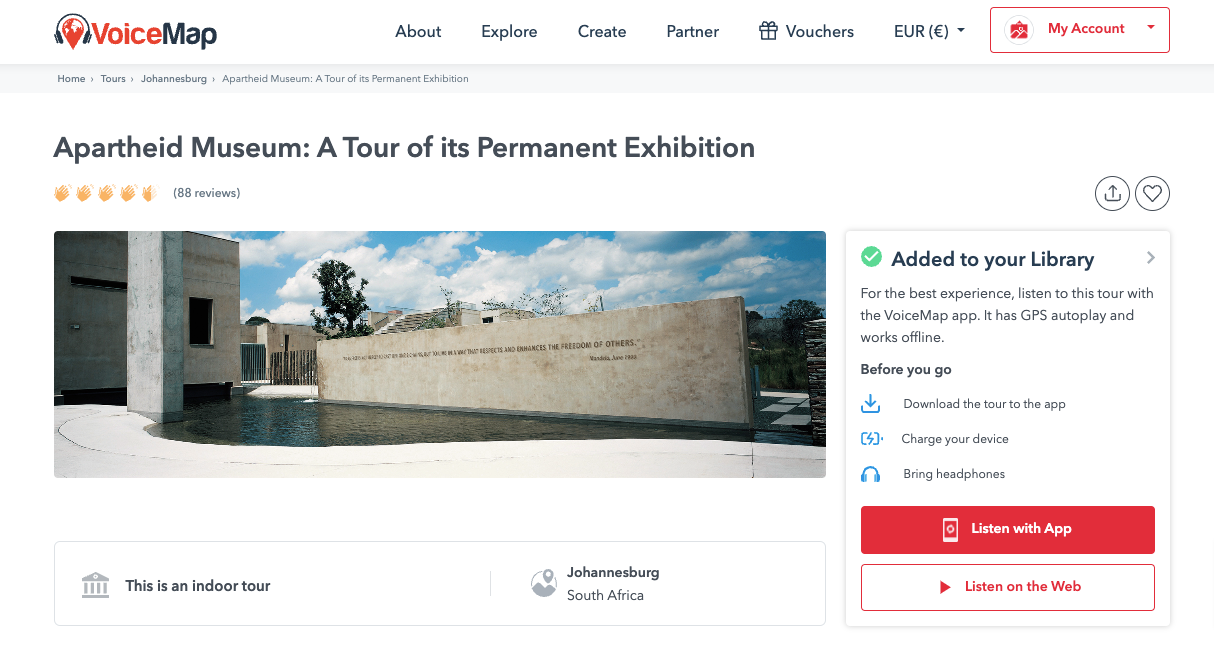Open the Explore menu item
This screenshot has width=1214, height=655.
pyautogui.click(x=509, y=31)
